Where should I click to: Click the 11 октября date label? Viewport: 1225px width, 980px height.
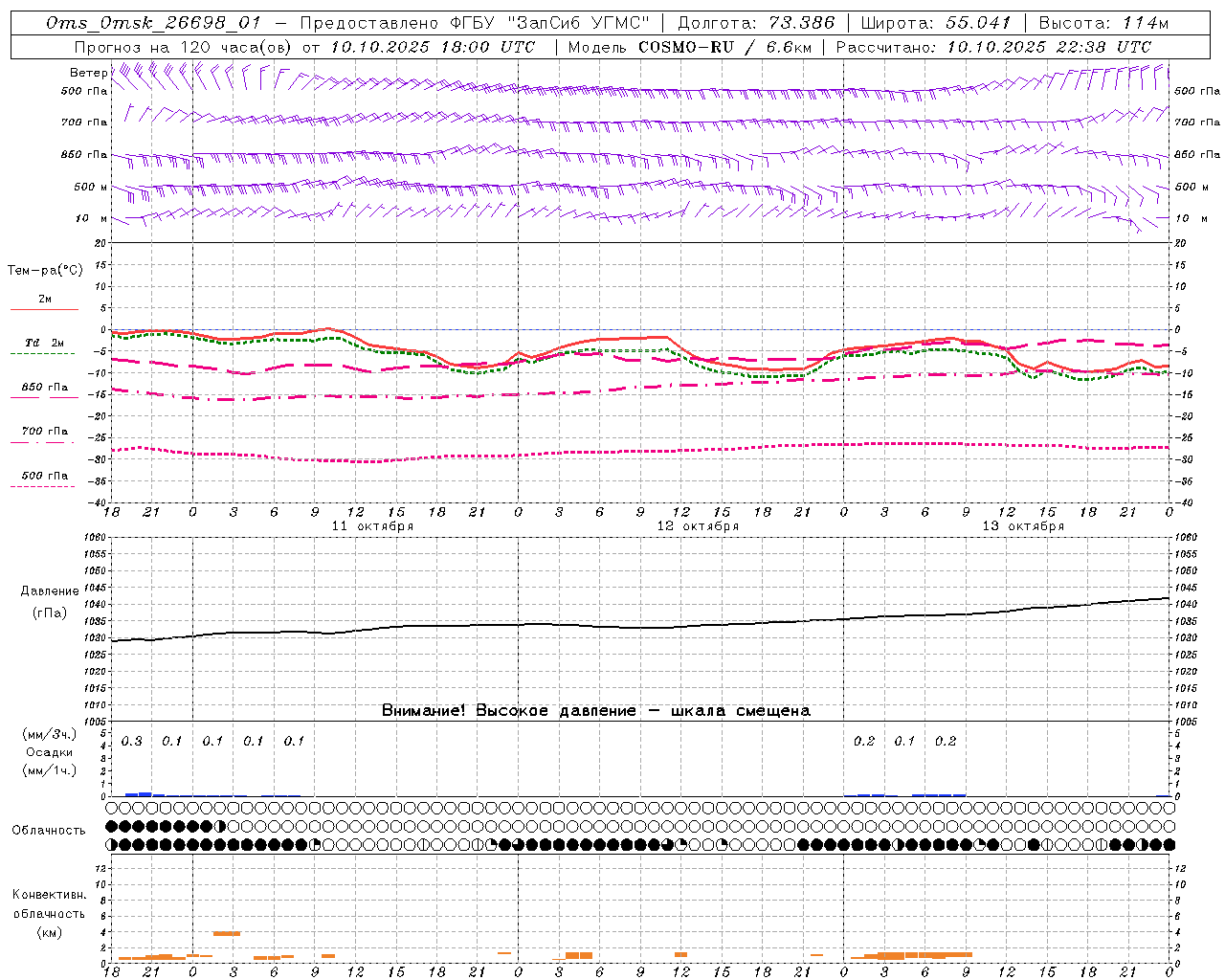pos(372,526)
